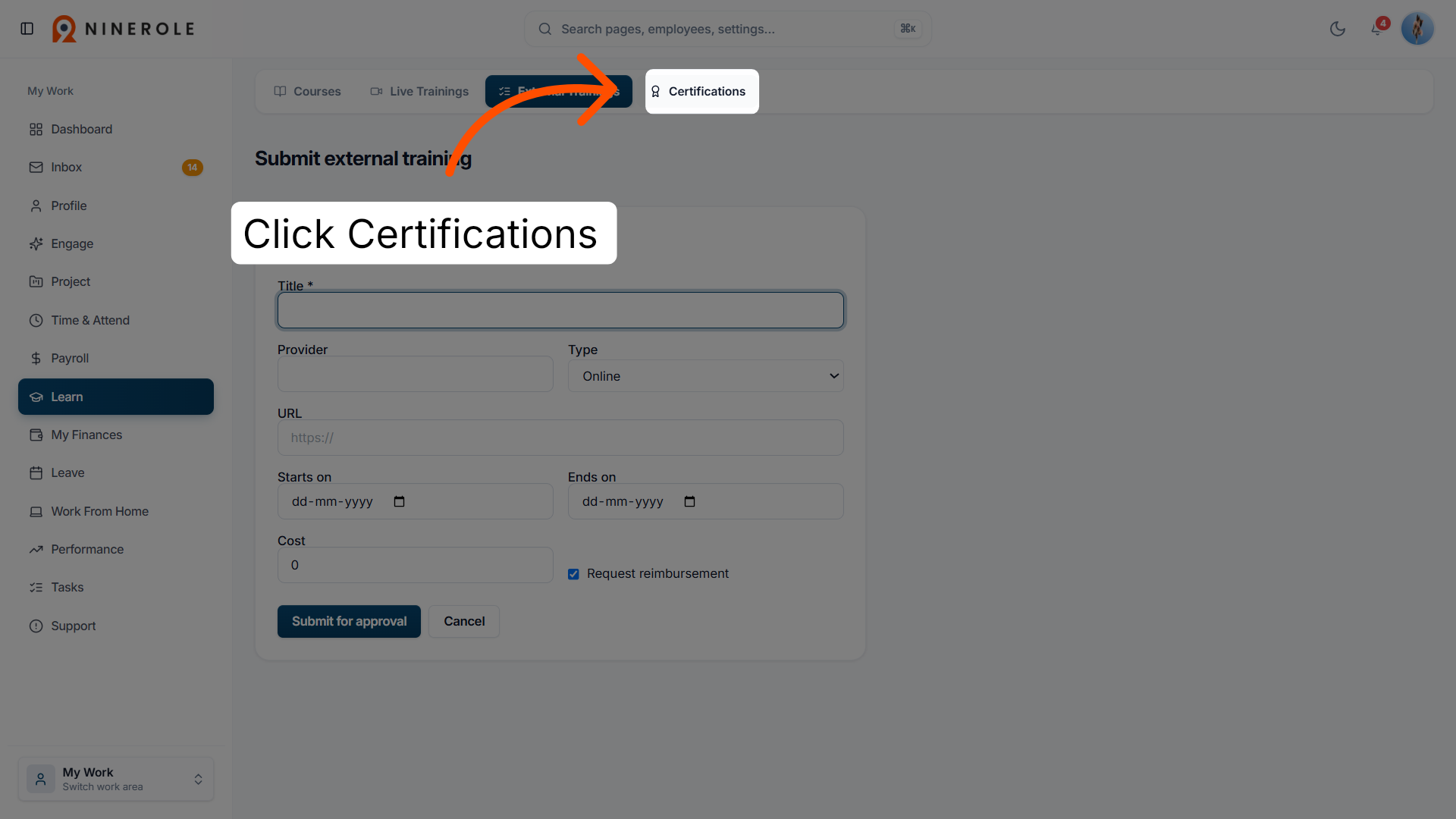Switch to the Courses tab
Screen dimensions: 1456x819
click(x=307, y=92)
